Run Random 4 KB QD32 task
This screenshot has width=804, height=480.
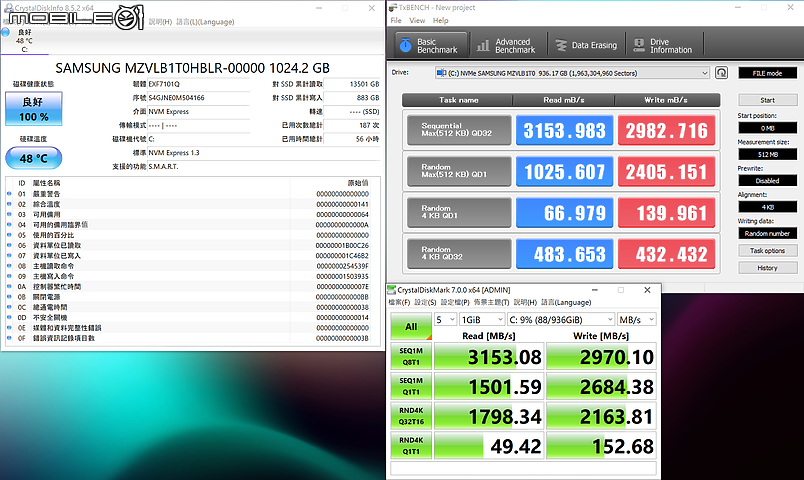(459, 253)
